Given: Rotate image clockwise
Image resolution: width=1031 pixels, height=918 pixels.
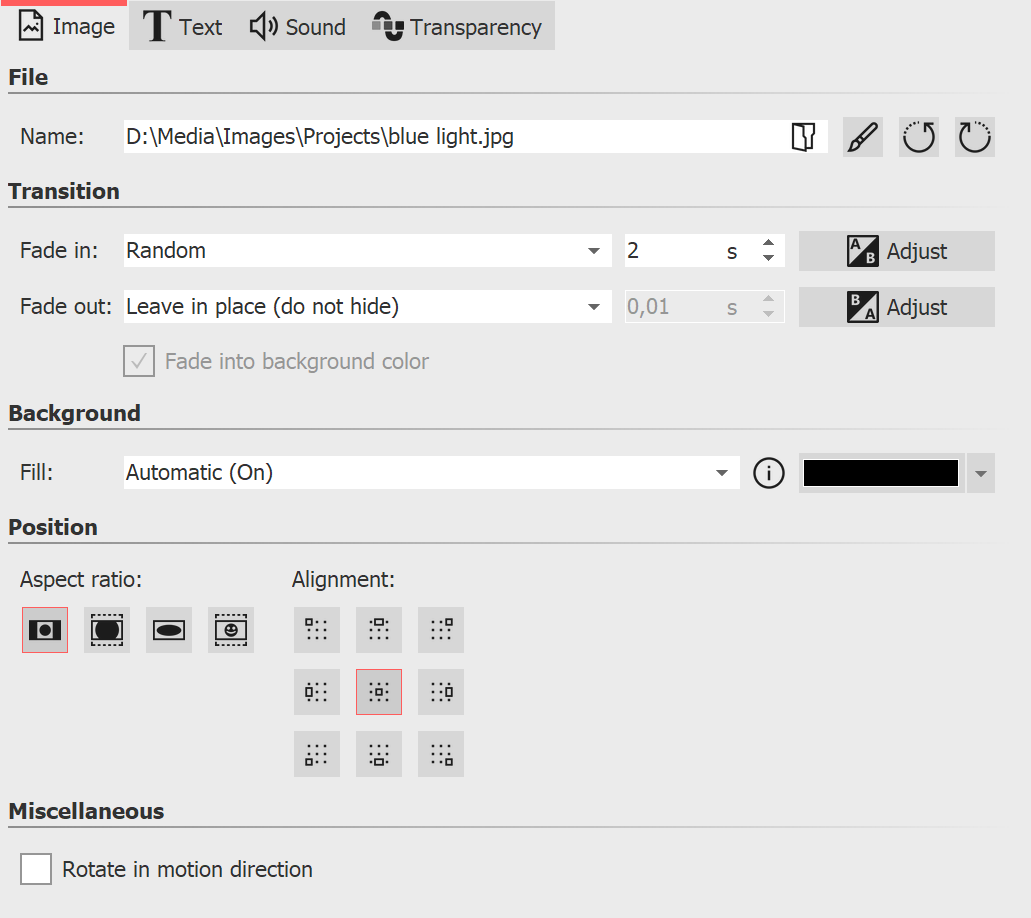Looking at the screenshot, I should tap(974, 137).
